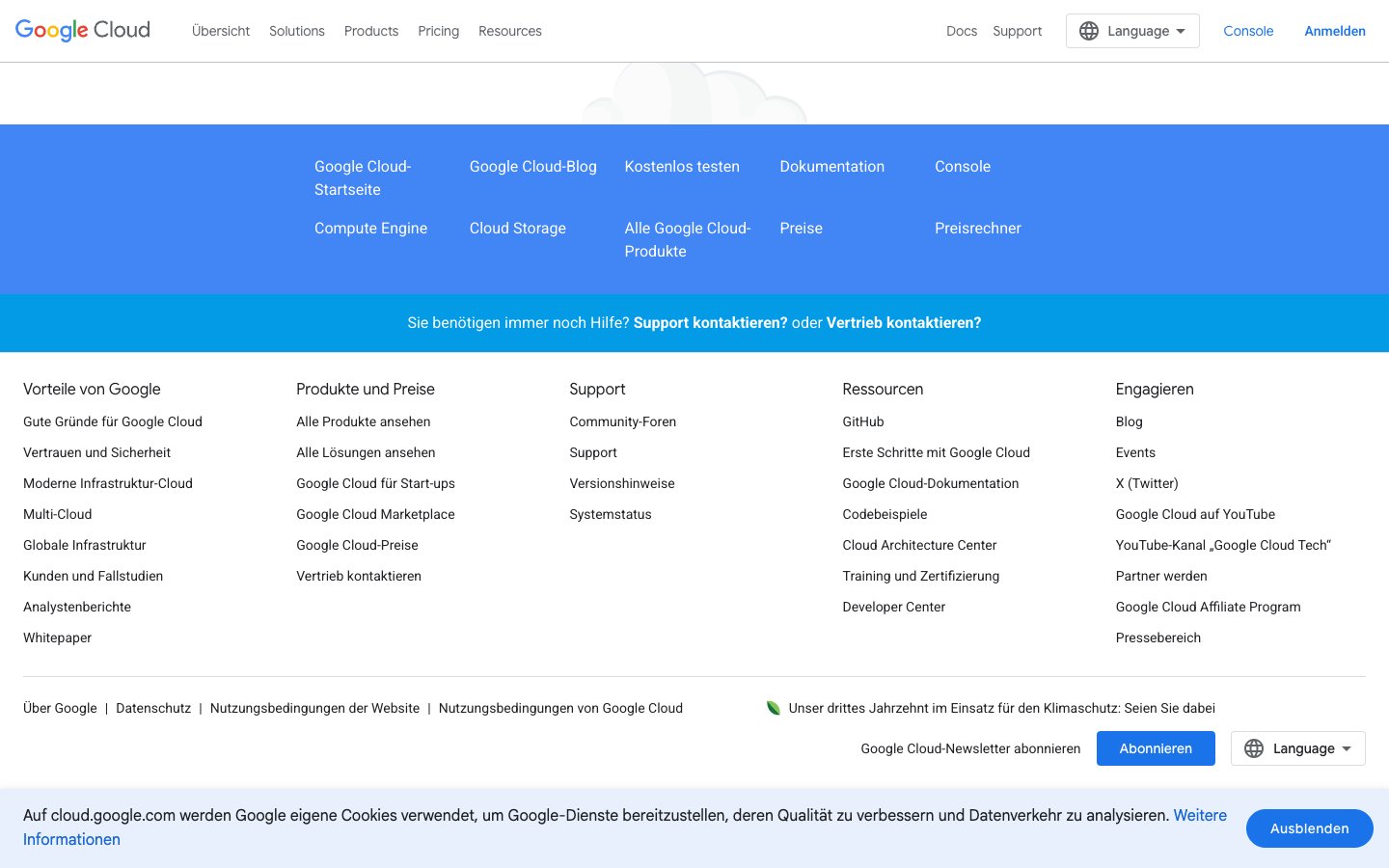
Task: Open the Products menu
Action: point(370,31)
